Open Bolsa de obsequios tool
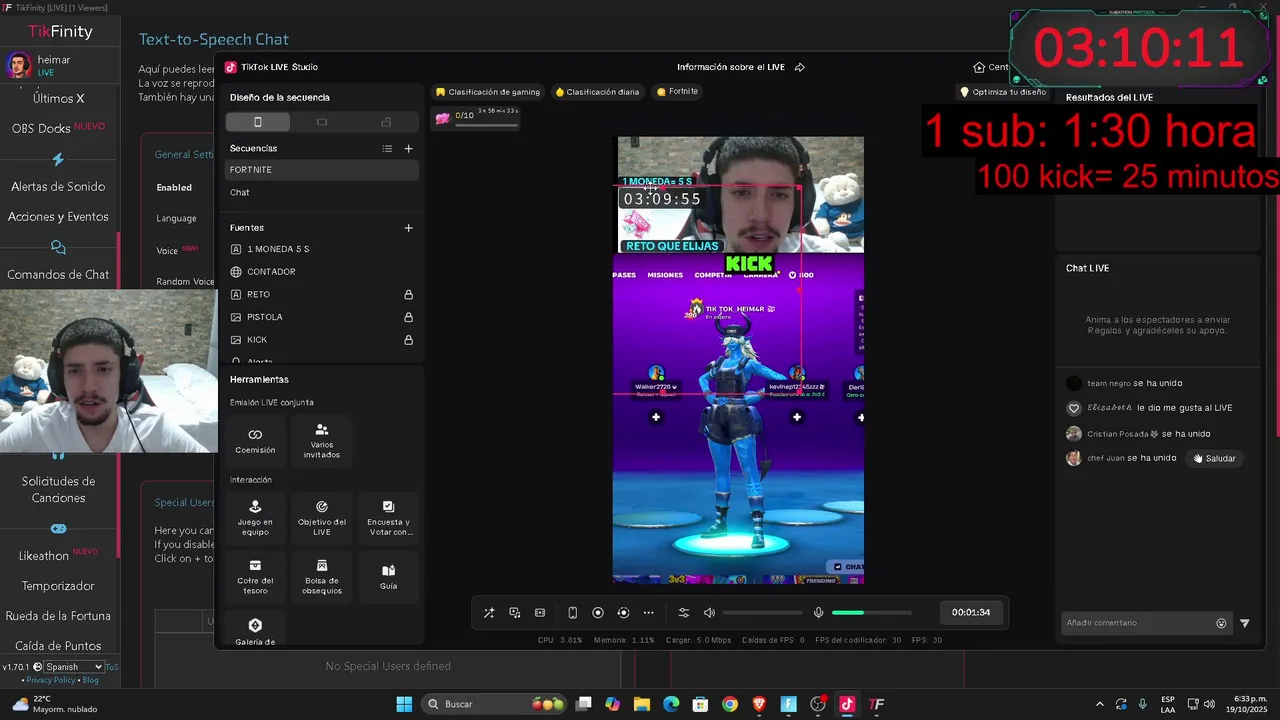Viewport: 1280px width, 720px height. [322, 577]
